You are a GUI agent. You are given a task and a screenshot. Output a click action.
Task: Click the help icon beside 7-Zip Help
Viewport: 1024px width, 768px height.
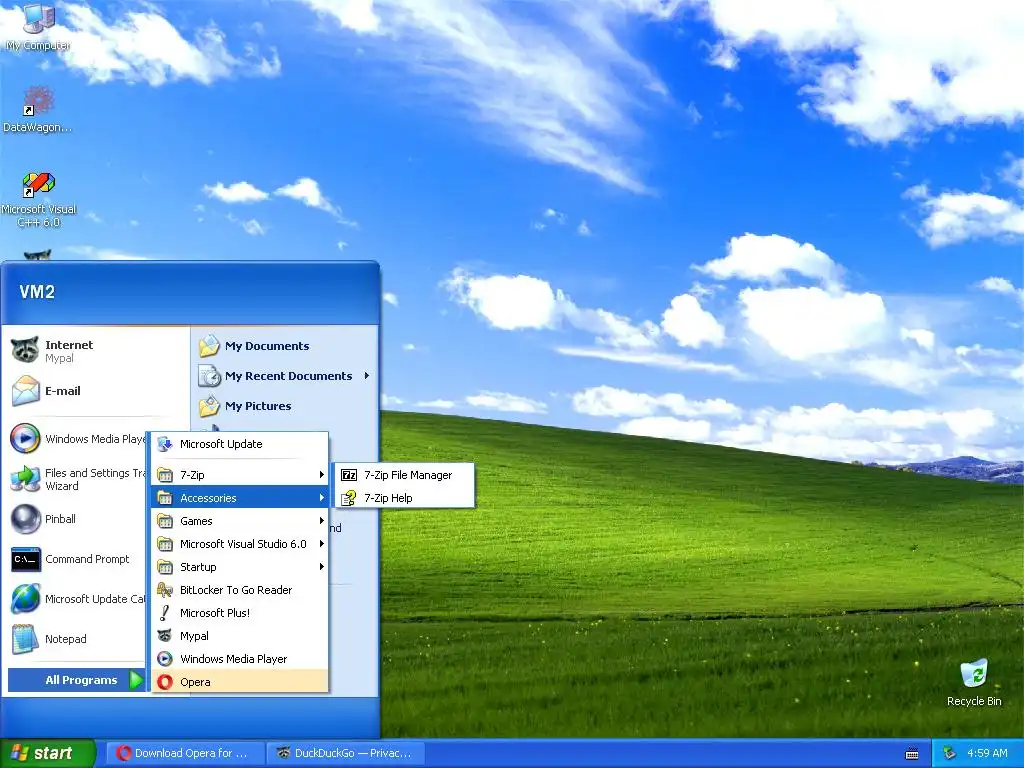349,498
